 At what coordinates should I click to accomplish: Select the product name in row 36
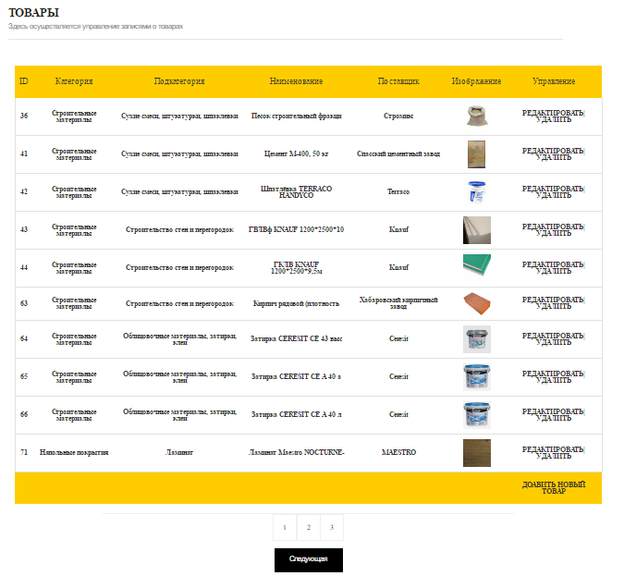(x=296, y=116)
